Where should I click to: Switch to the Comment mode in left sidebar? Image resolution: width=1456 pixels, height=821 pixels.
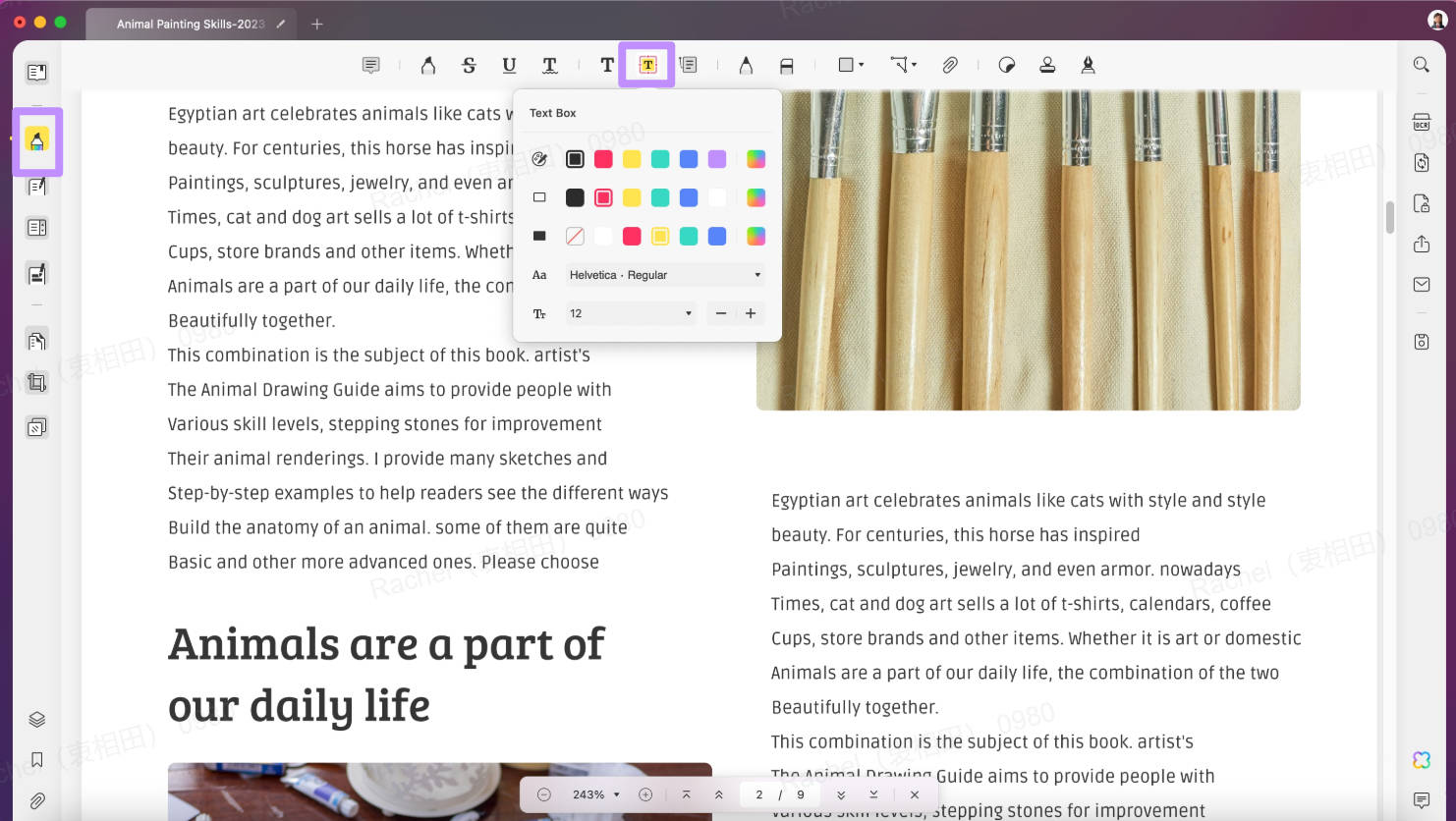[37, 142]
